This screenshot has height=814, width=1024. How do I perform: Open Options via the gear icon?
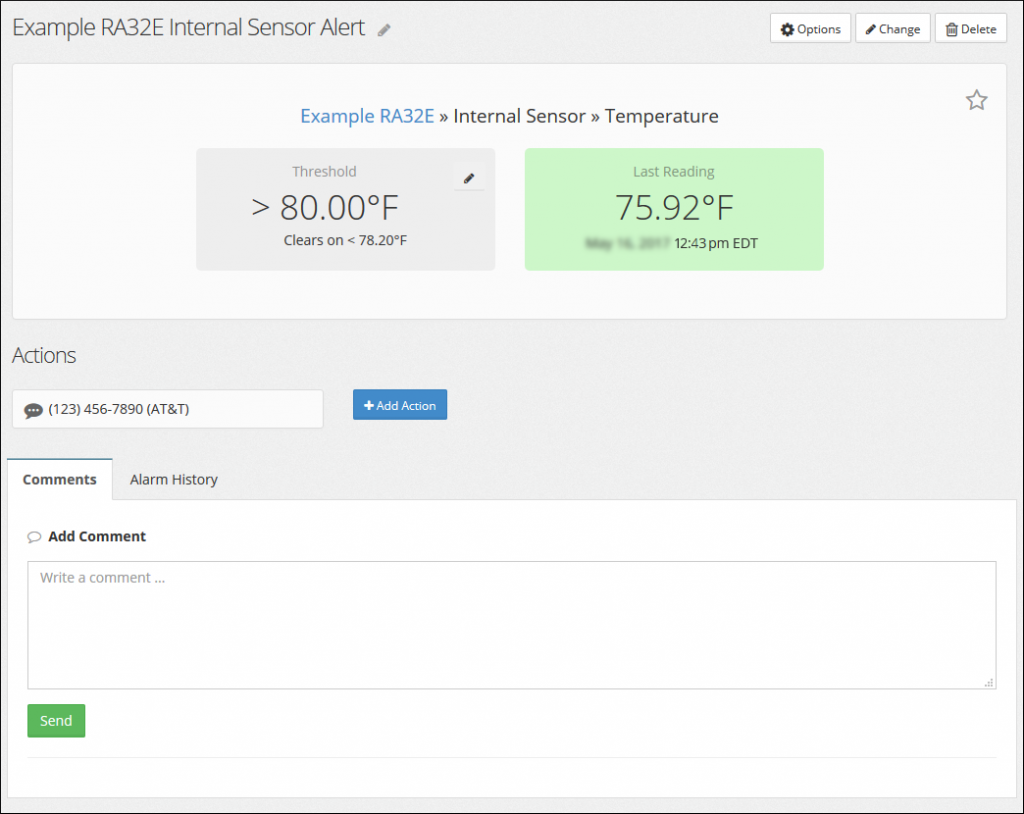[x=786, y=28]
